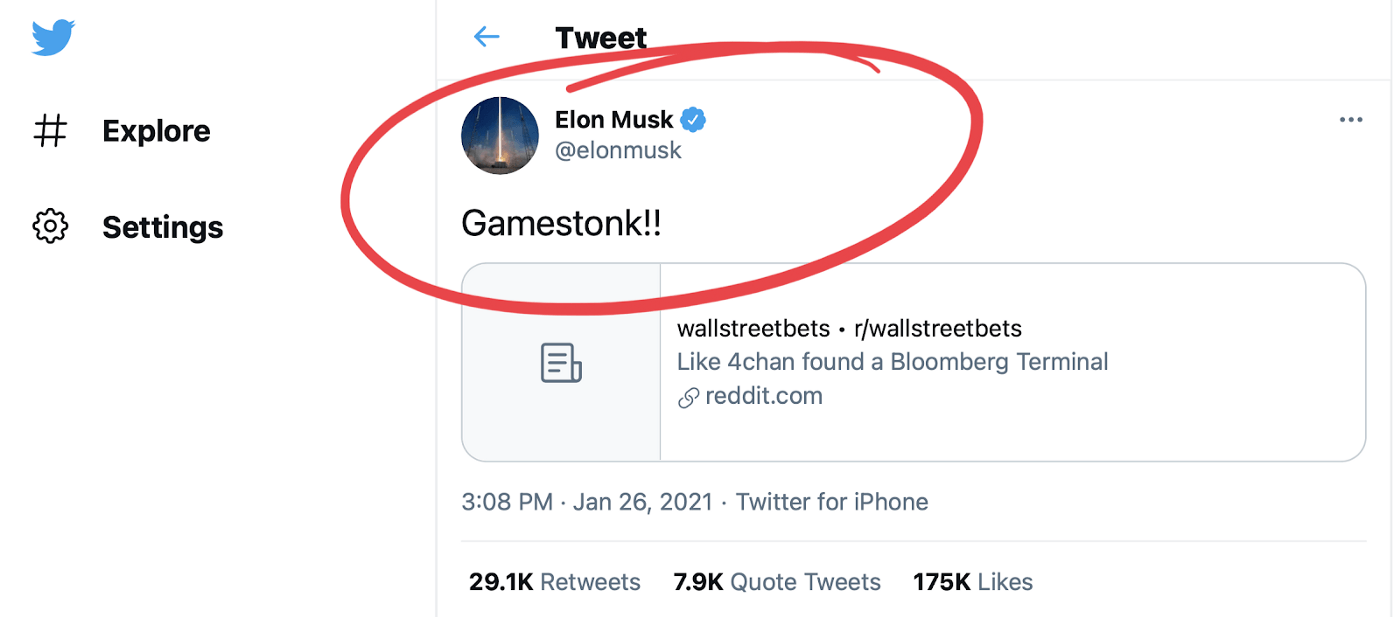1400x617 pixels.
Task: Open the Settings menu item
Action: (x=162, y=227)
